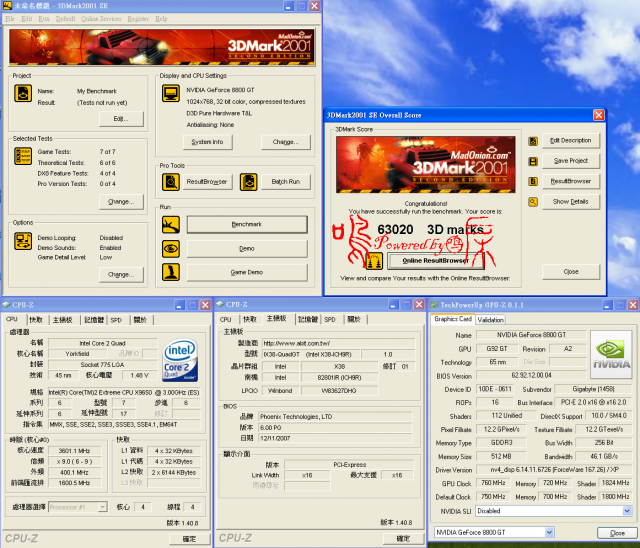Click the GPU-Z title bar icon
Screen dimensions: 640x548
click(x=434, y=305)
